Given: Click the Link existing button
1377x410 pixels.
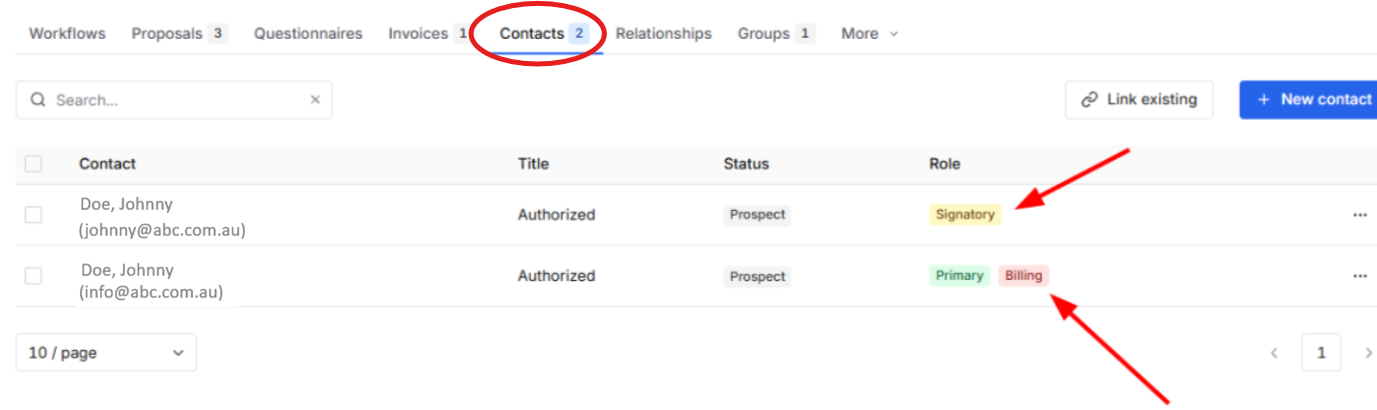Looking at the screenshot, I should click(x=1139, y=100).
